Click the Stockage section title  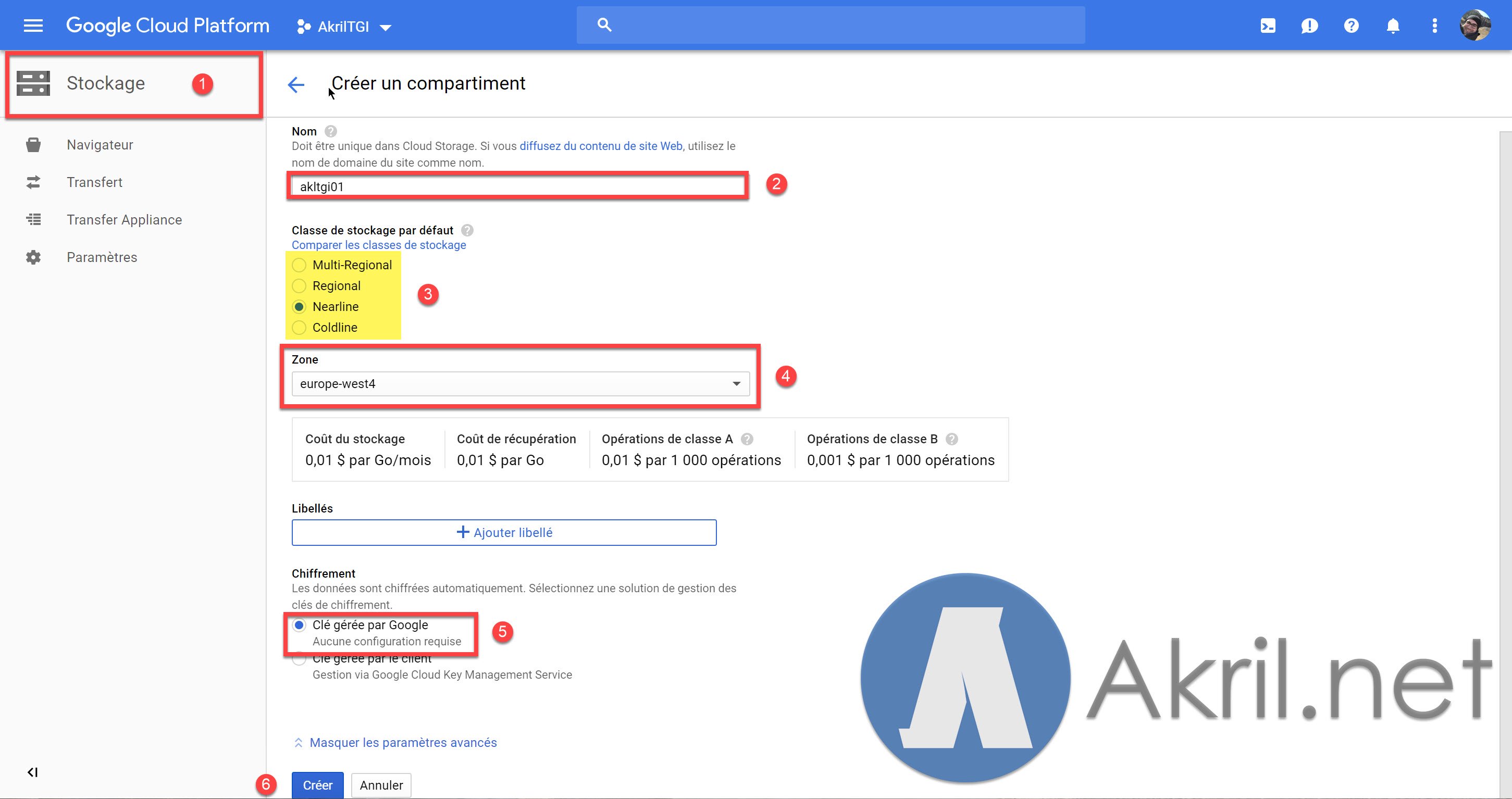(x=106, y=83)
